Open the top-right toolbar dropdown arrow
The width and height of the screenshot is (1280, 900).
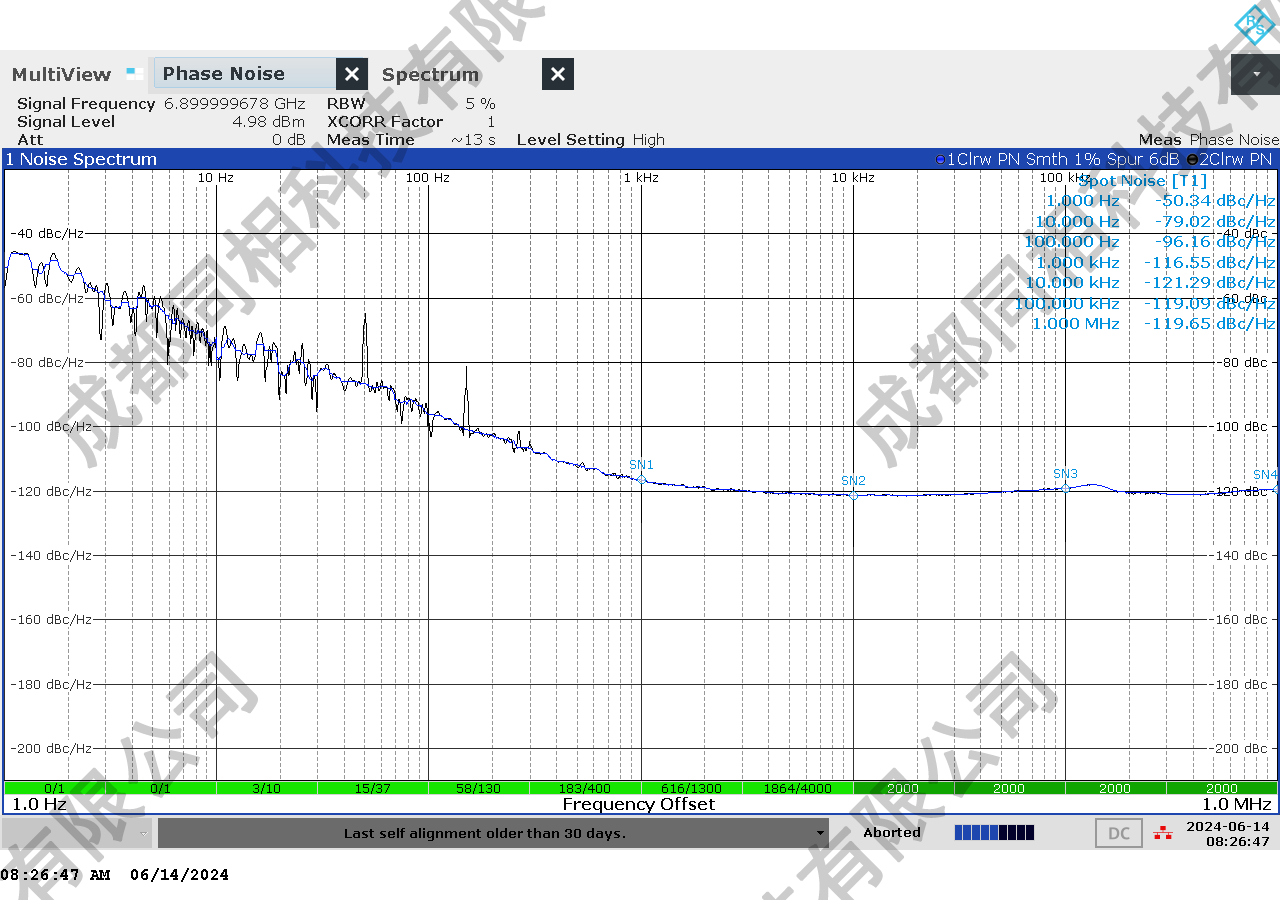click(1255, 74)
